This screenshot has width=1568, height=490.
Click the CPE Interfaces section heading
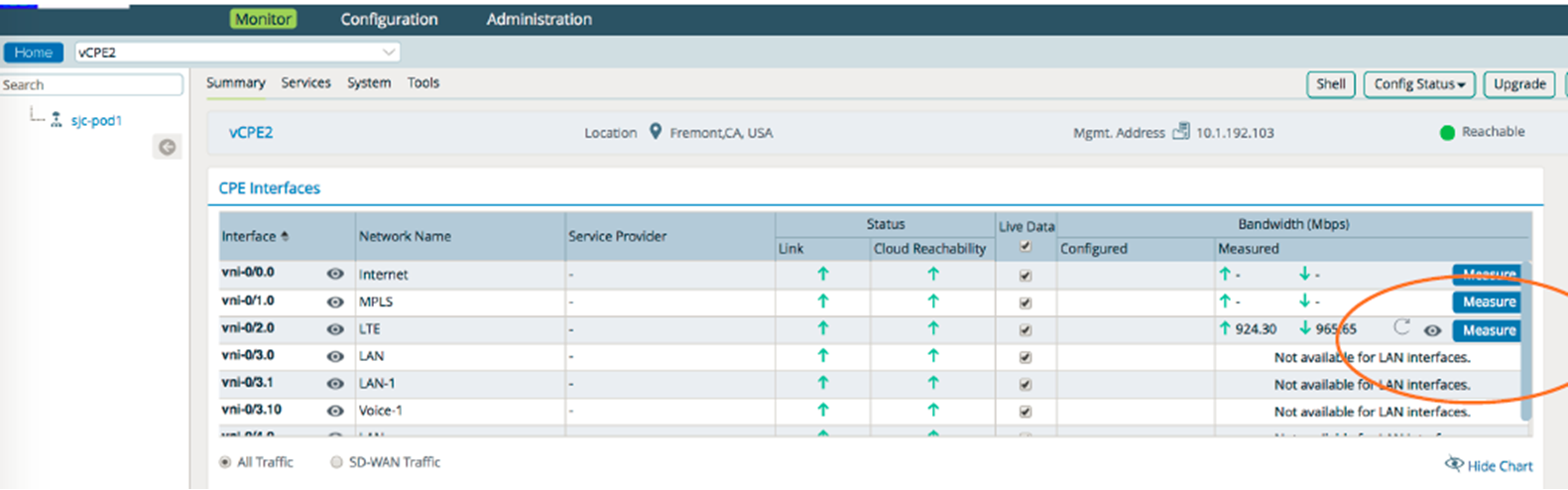click(x=269, y=187)
